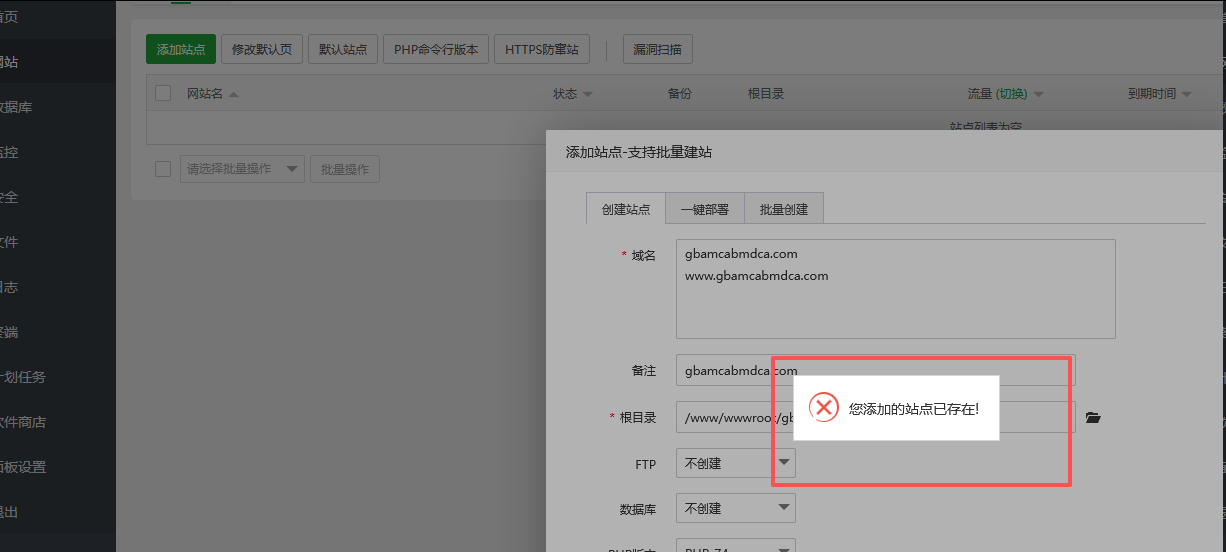Expand the PHP version dropdown
Viewport: 1226px width, 552px height.
pyautogui.click(x=736, y=546)
